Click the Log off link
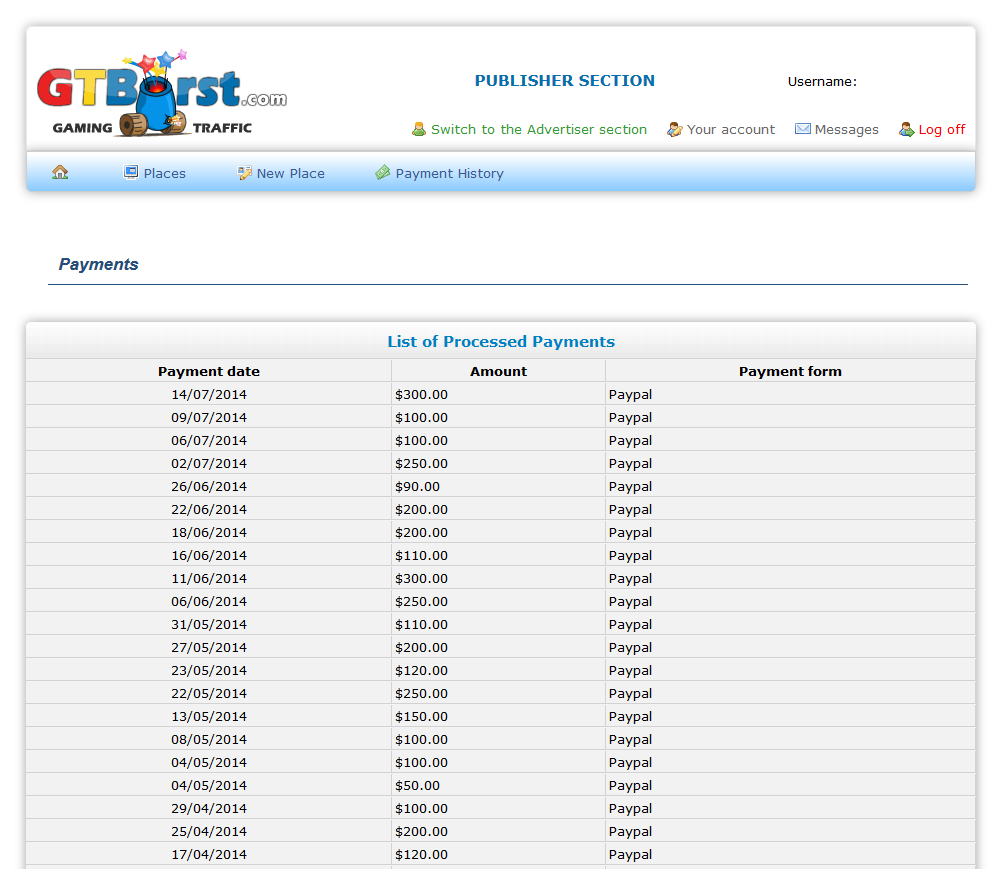Image resolution: width=1001 pixels, height=869 pixels. [x=942, y=130]
